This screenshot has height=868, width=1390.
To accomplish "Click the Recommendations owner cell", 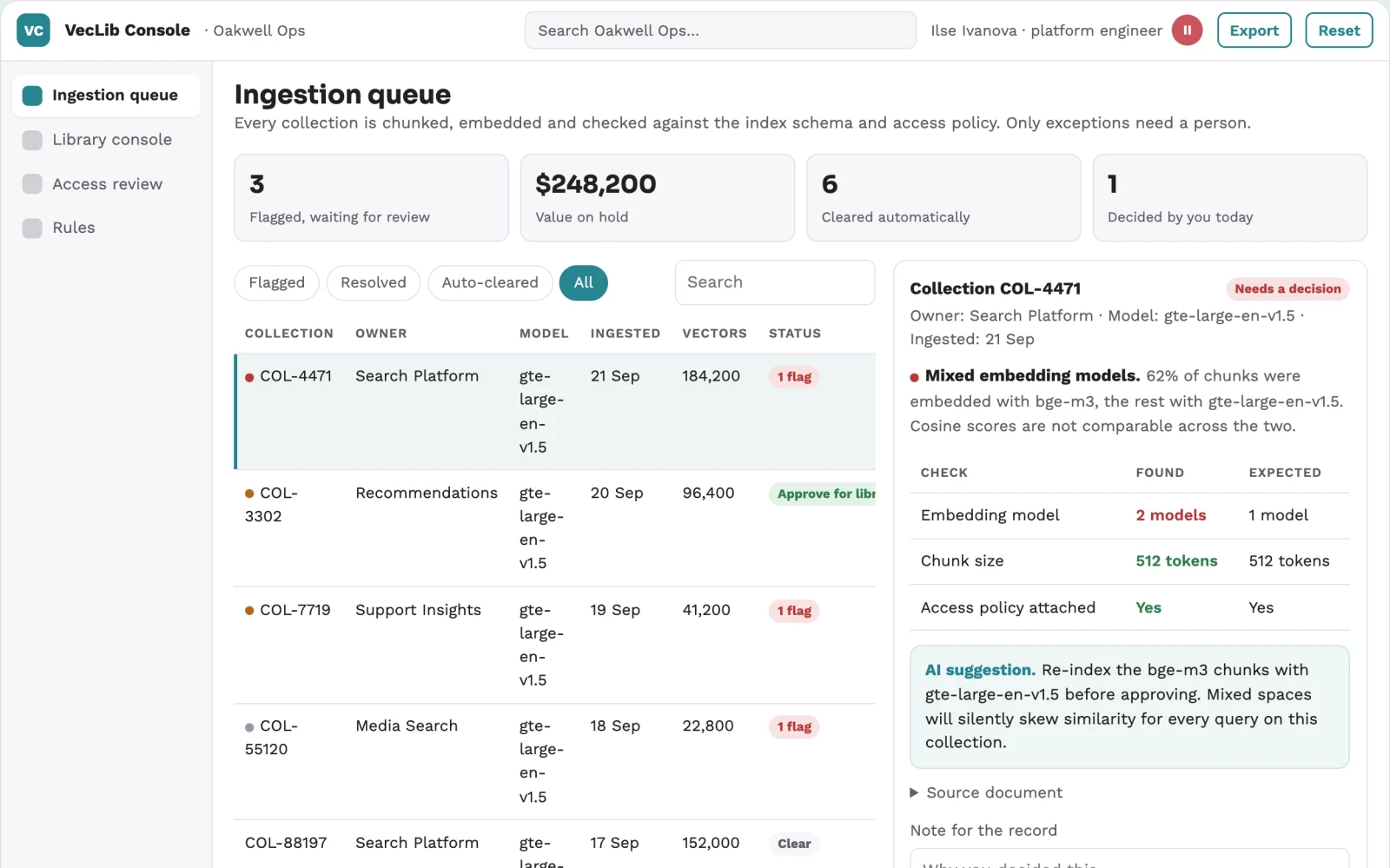I will (x=427, y=494).
